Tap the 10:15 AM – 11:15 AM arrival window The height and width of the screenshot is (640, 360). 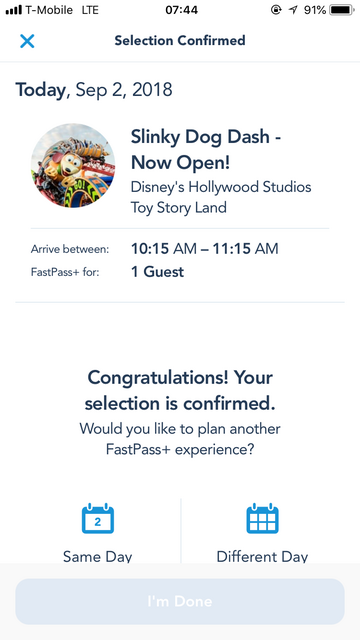point(204,249)
